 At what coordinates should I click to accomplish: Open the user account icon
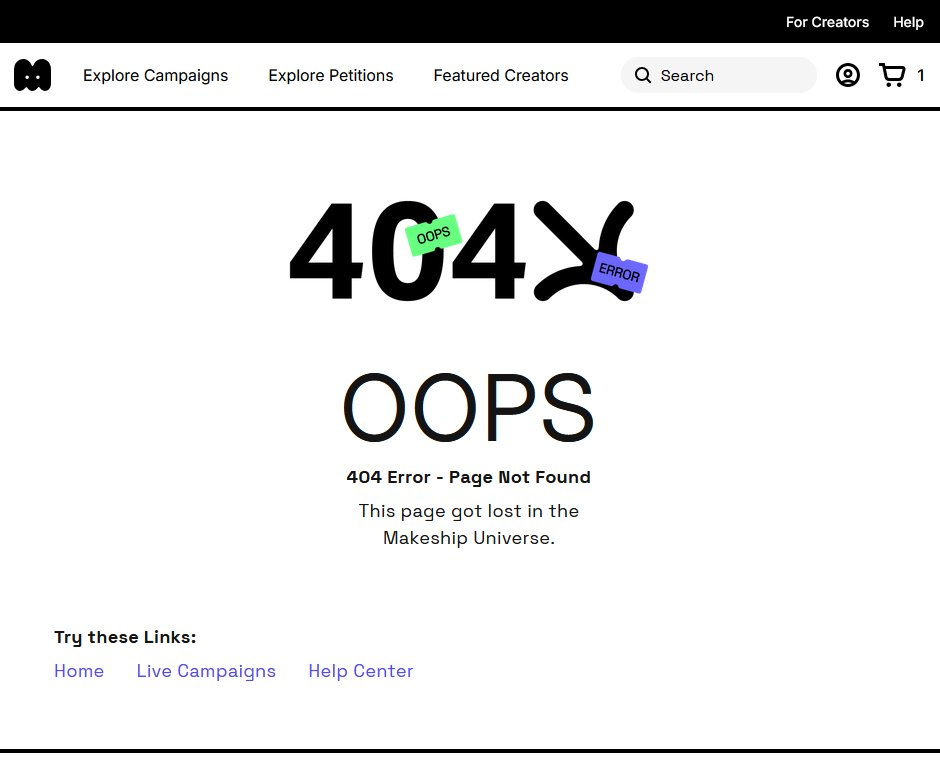tap(848, 75)
